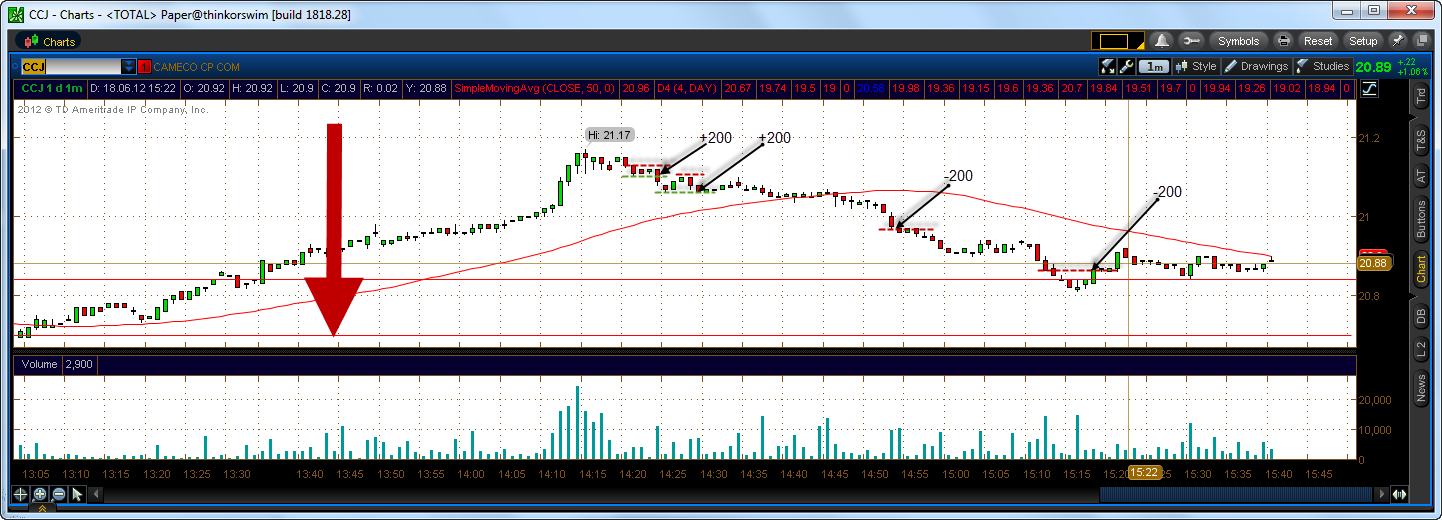Click the scroll right arrow on time axis

1382,494
